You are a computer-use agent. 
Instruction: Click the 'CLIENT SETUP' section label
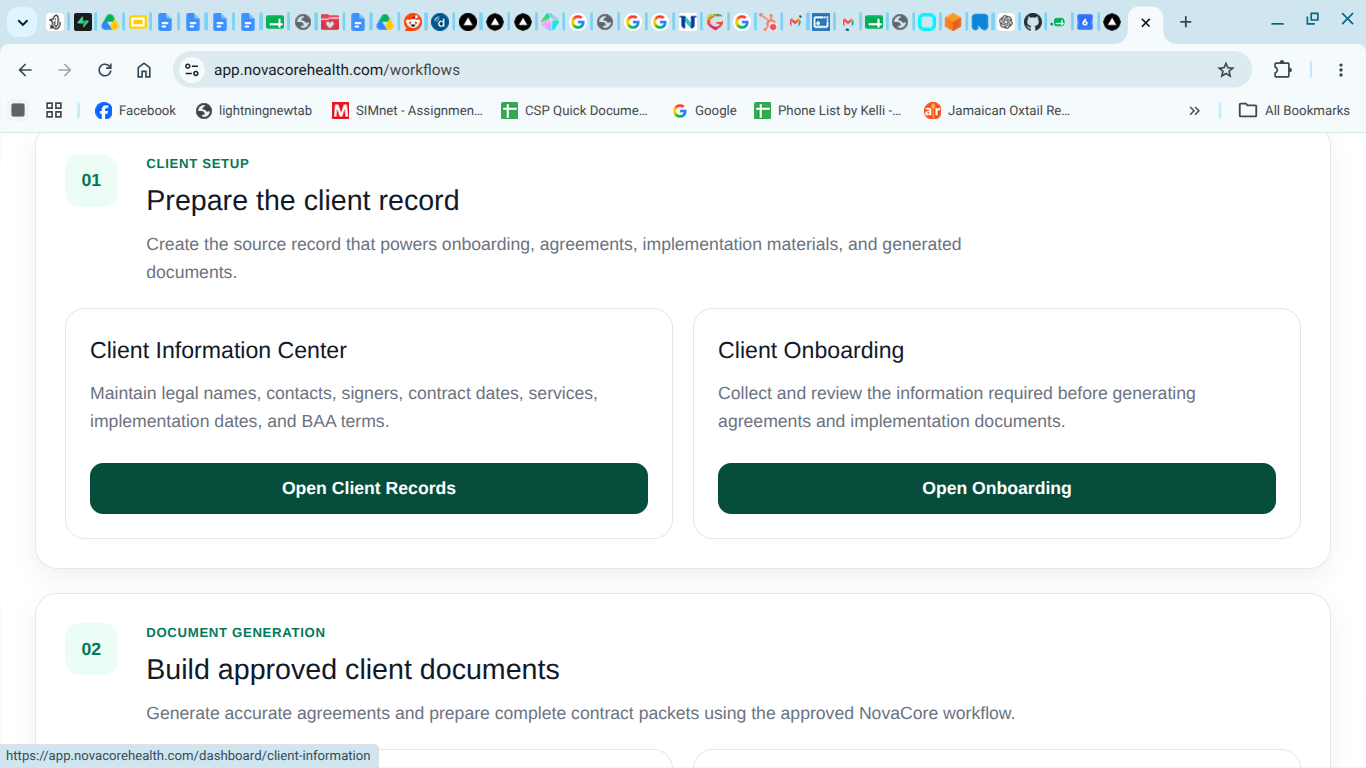point(198,163)
